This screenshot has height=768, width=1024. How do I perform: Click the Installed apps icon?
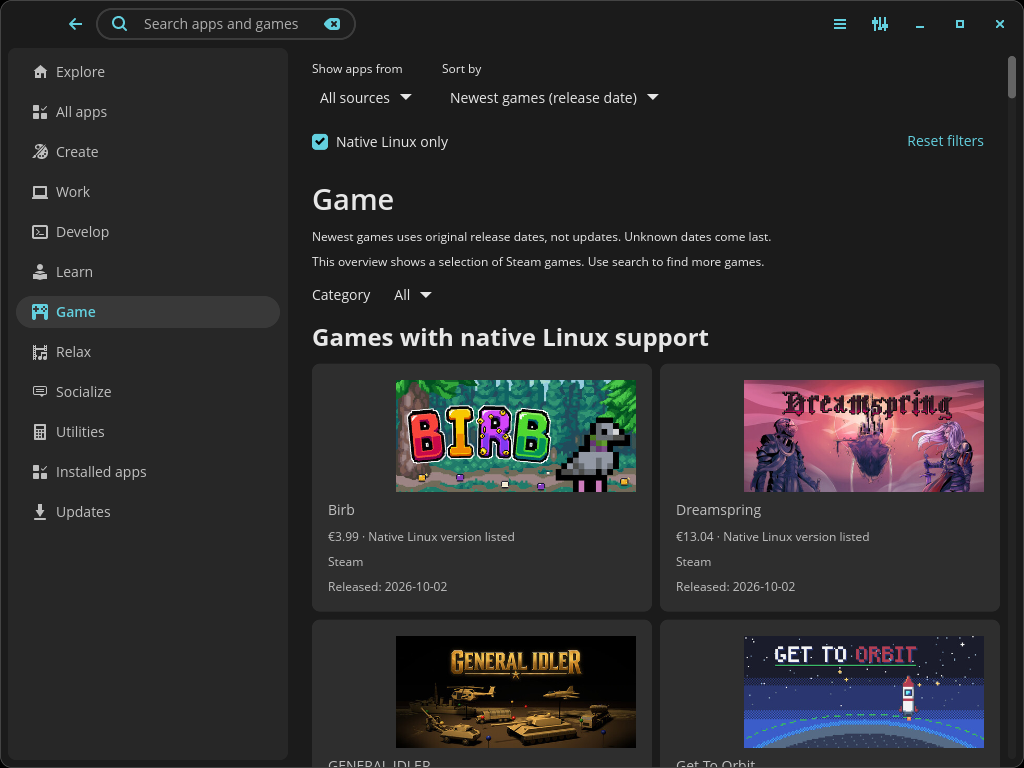[x=40, y=472]
